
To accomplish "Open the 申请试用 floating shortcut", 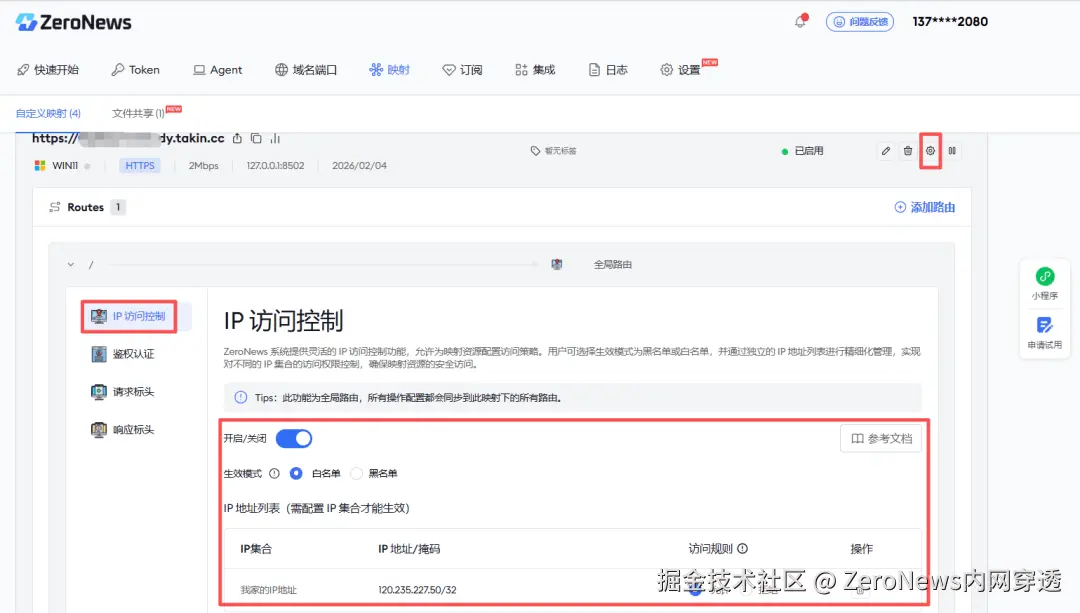I will pos(1045,332).
